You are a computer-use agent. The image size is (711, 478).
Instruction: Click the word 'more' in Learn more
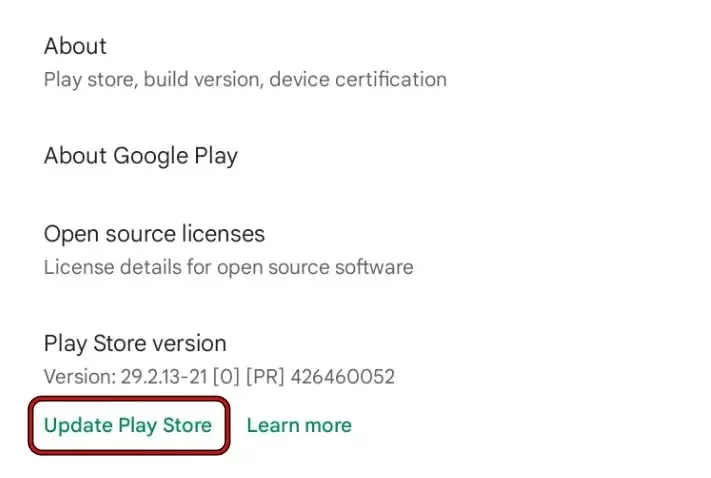328,425
